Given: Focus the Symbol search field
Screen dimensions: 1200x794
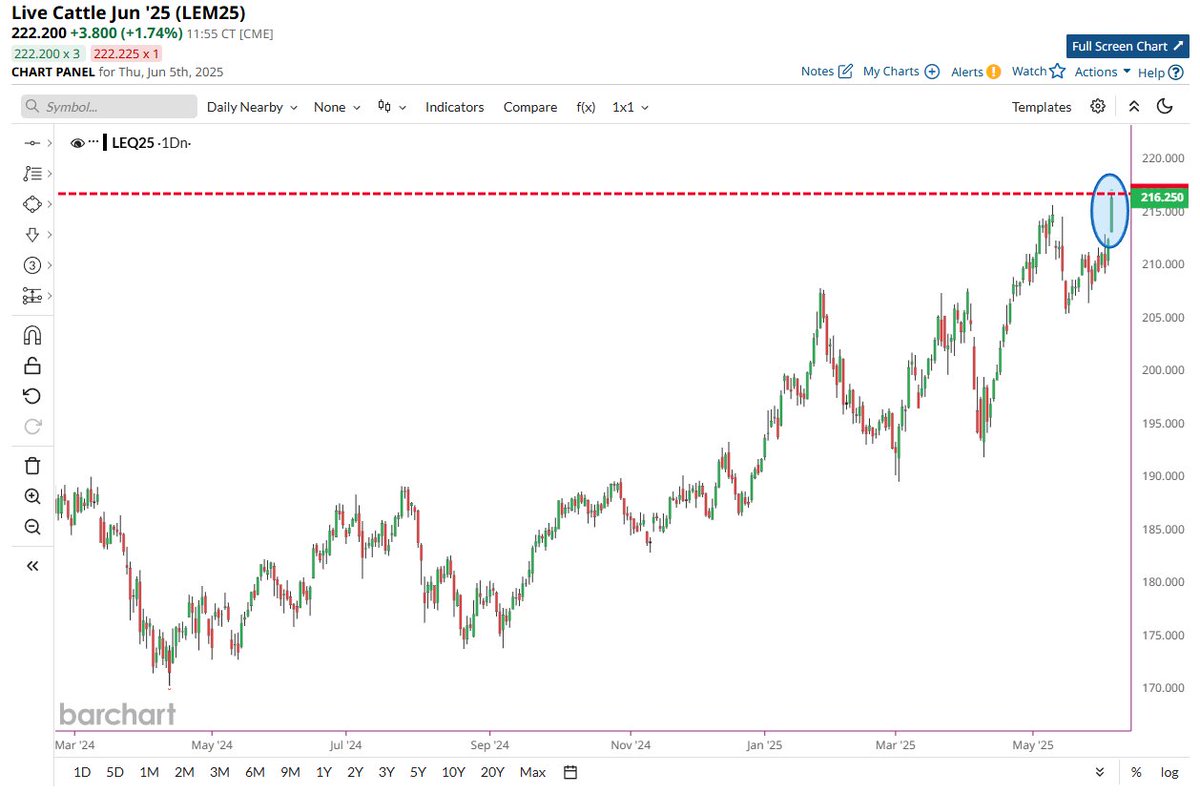Looking at the screenshot, I should pos(110,107).
